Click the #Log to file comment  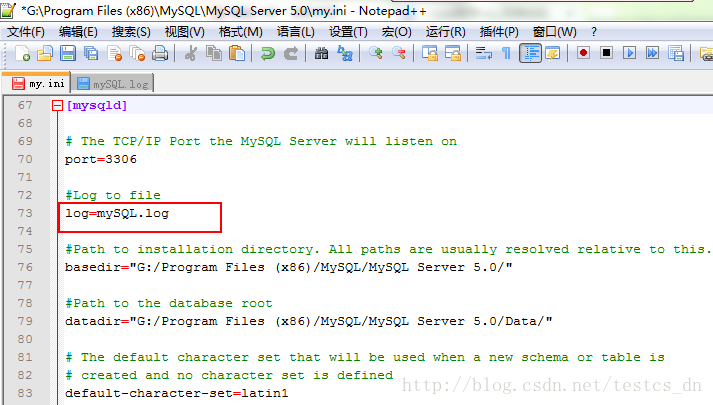113,195
